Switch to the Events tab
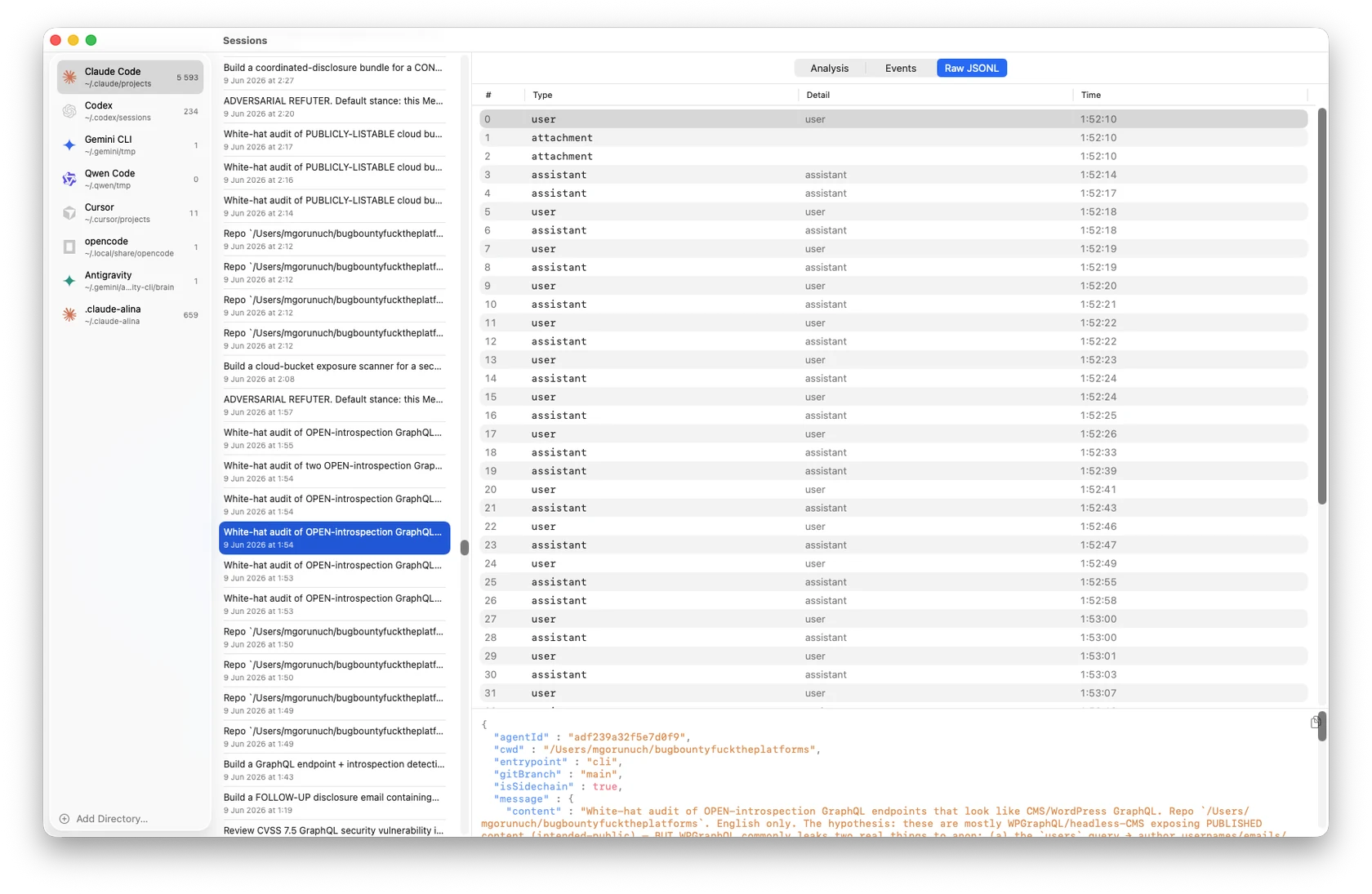1372x894 pixels. [900, 69]
